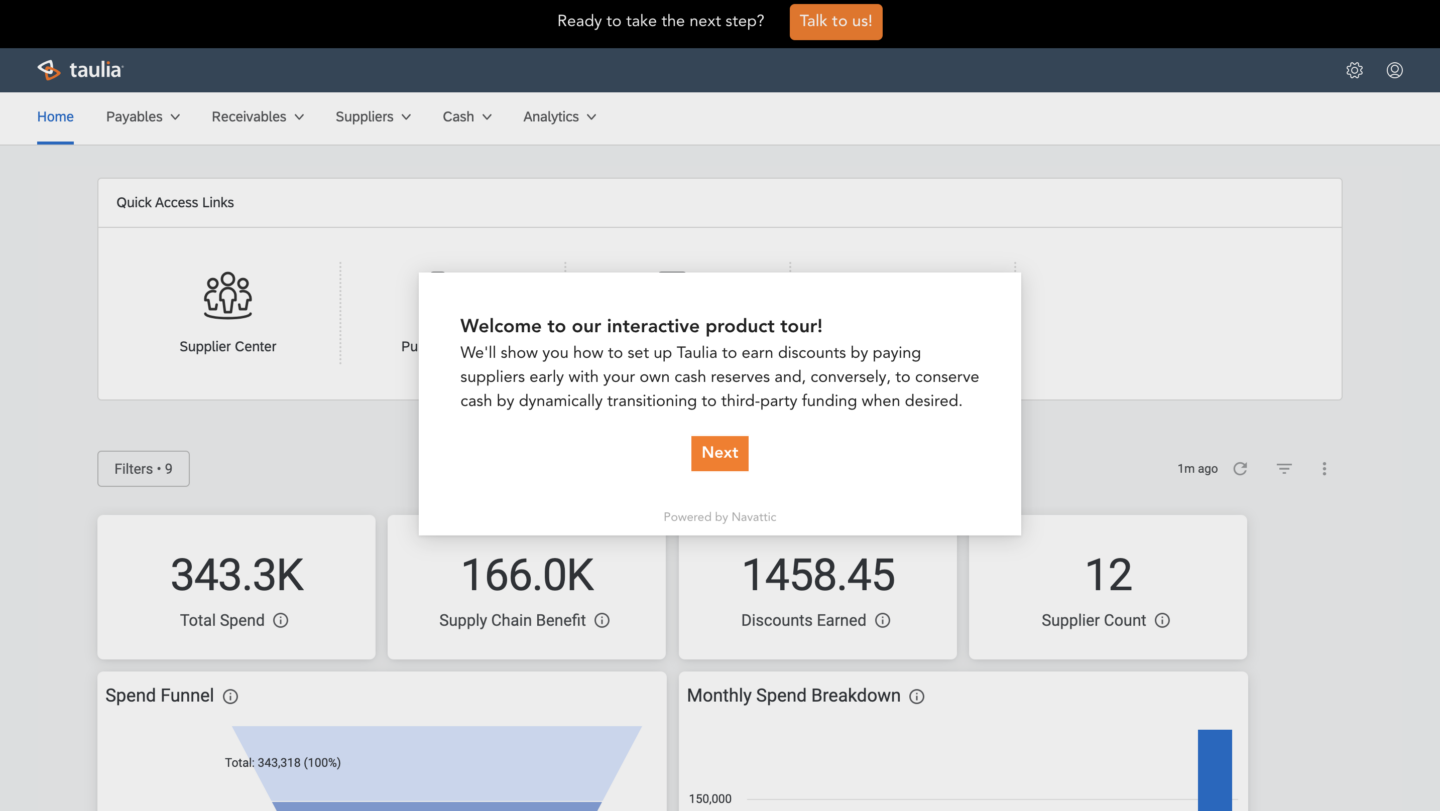
Task: Click the Taulia logo
Action: tap(80, 70)
